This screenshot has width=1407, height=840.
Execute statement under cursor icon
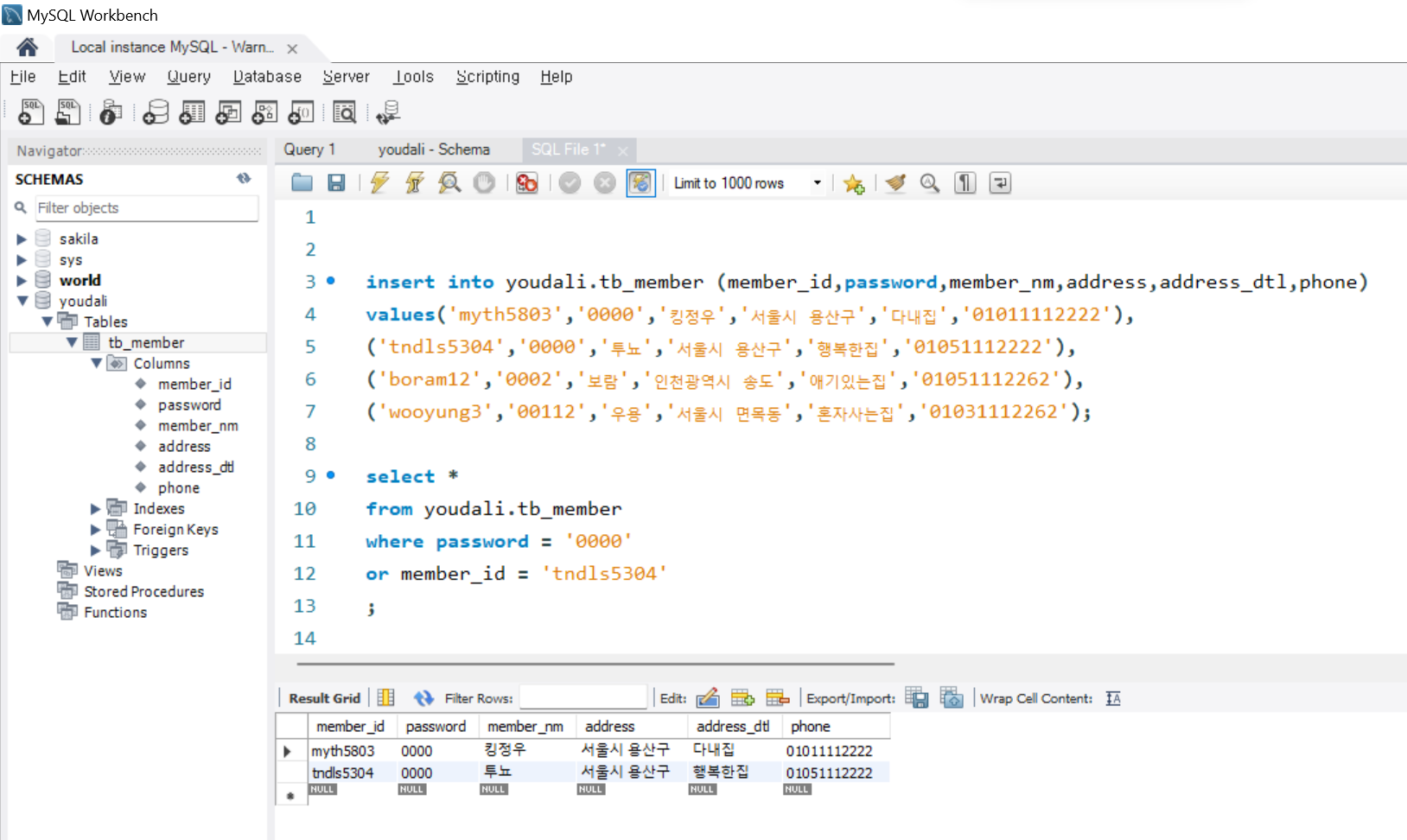click(415, 182)
